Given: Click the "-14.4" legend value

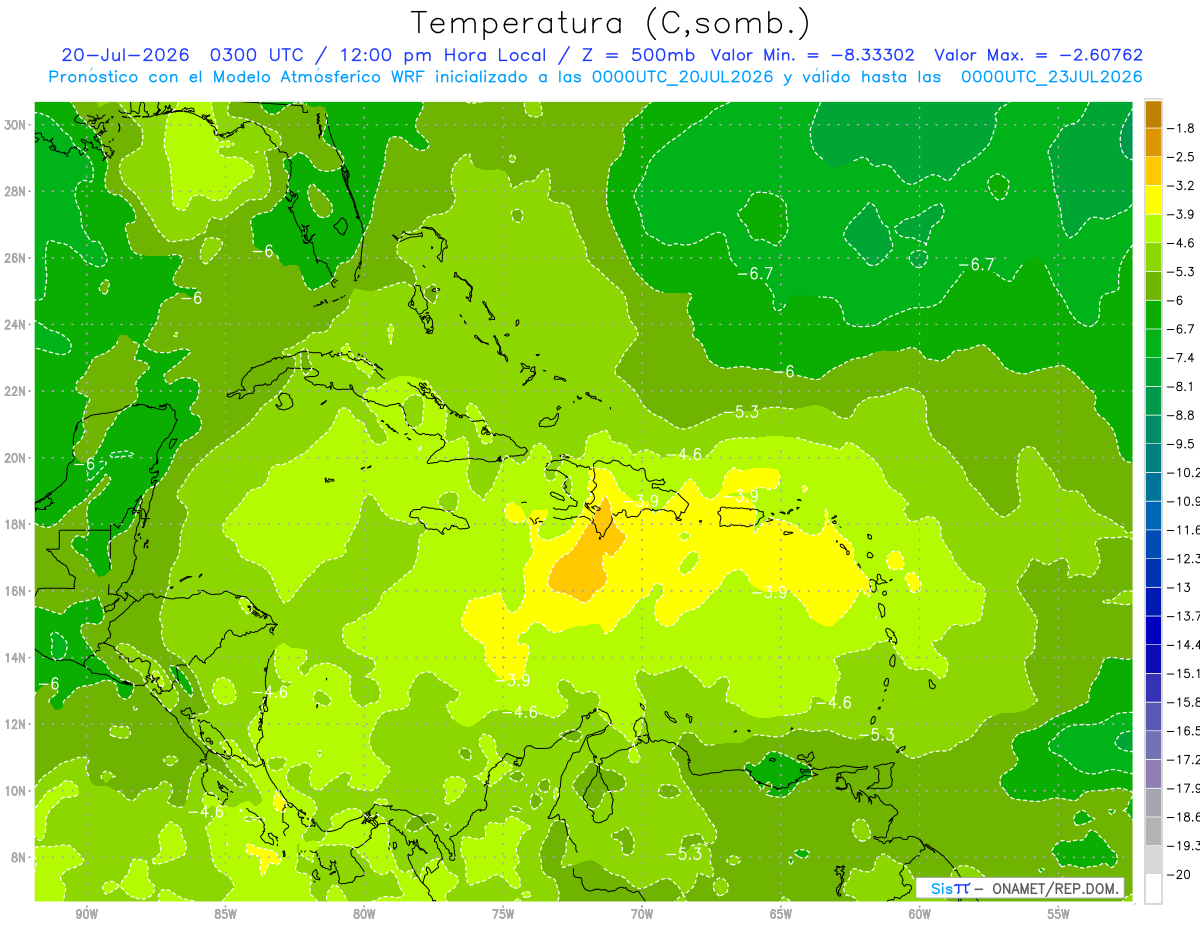Looking at the screenshot, I should (x=1184, y=644).
